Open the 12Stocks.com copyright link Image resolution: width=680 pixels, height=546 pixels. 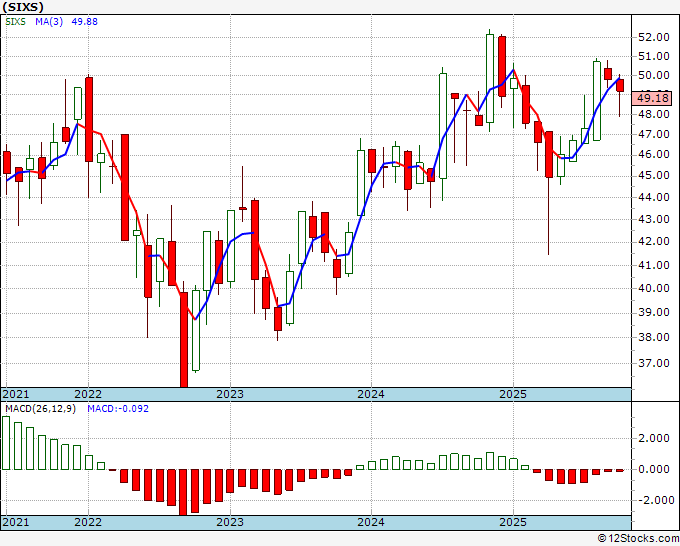point(638,539)
